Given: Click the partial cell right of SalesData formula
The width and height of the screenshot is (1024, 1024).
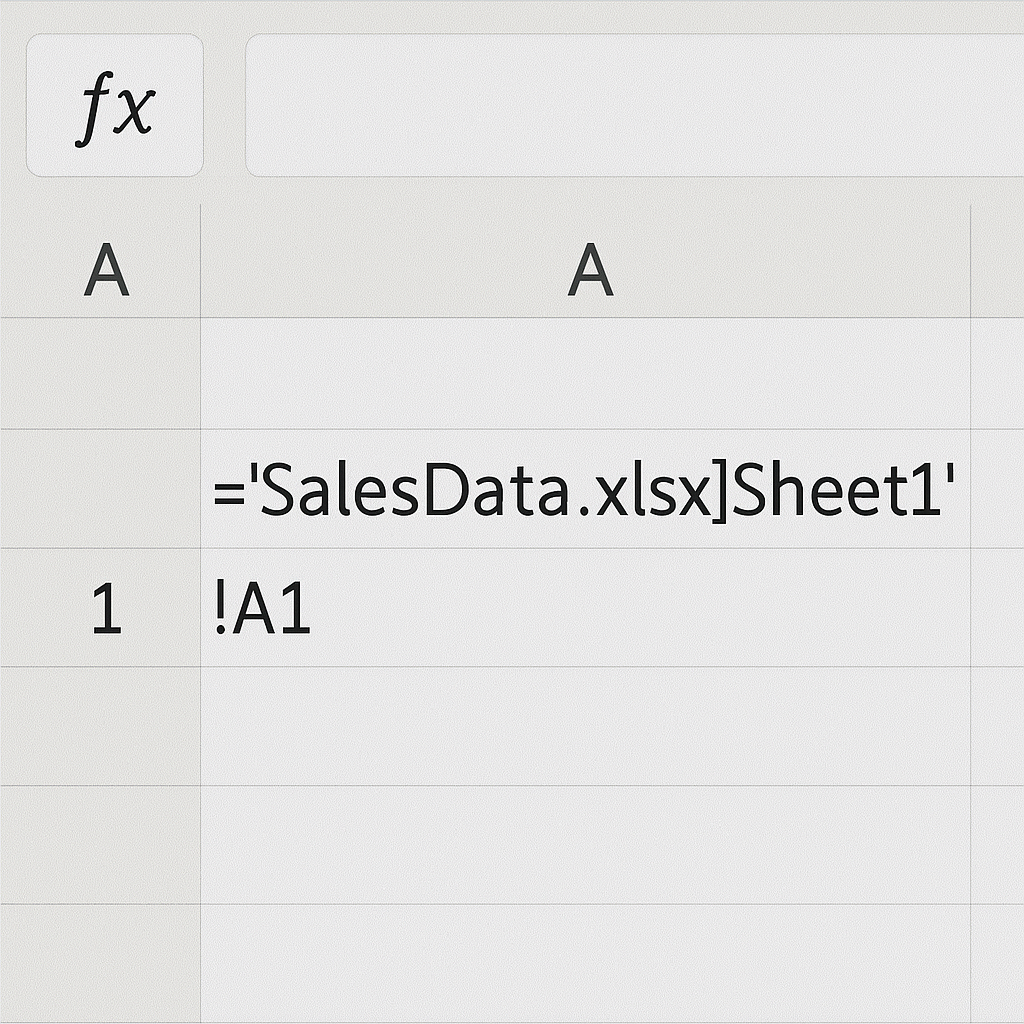Looking at the screenshot, I should click(998, 492).
